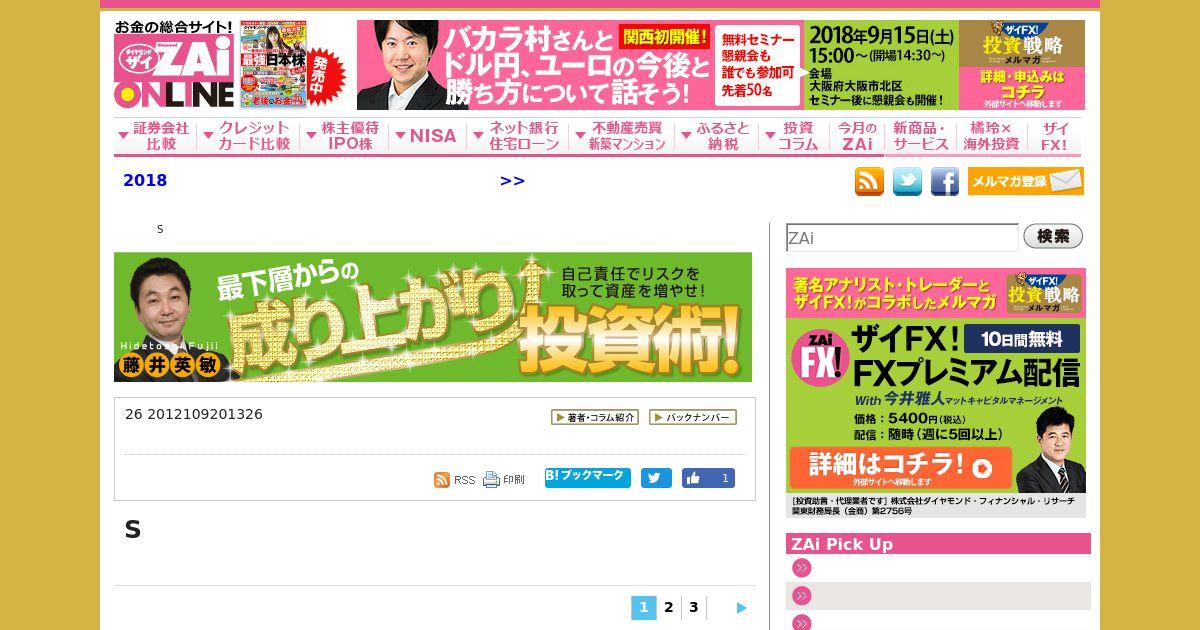Viewport: 1200px width, 630px height.
Task: Open the ザイFX! FXプレミアム配信 ad
Action: [936, 393]
